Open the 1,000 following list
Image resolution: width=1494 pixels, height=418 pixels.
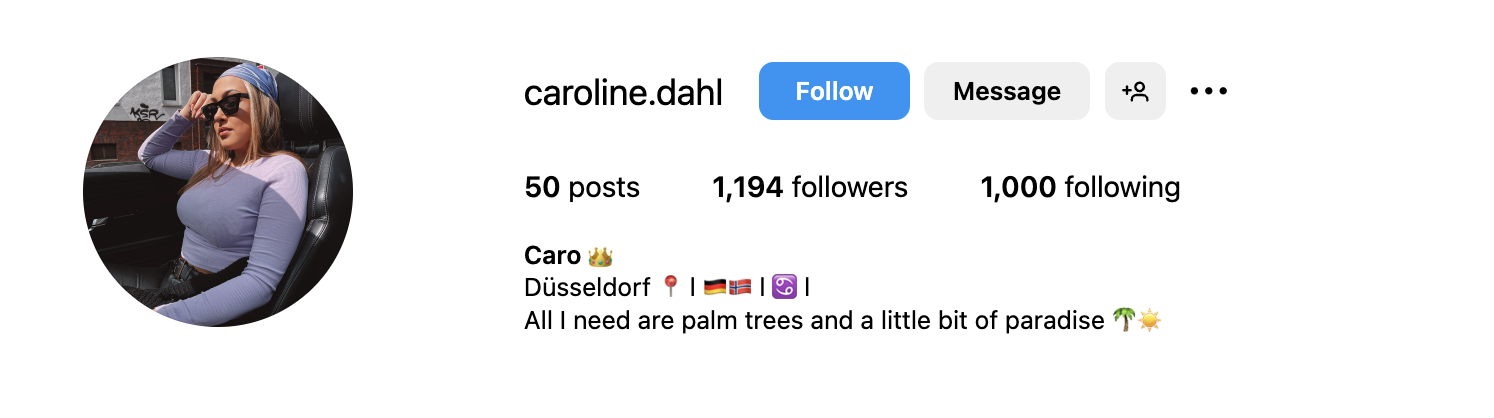pyautogui.click(x=1080, y=187)
